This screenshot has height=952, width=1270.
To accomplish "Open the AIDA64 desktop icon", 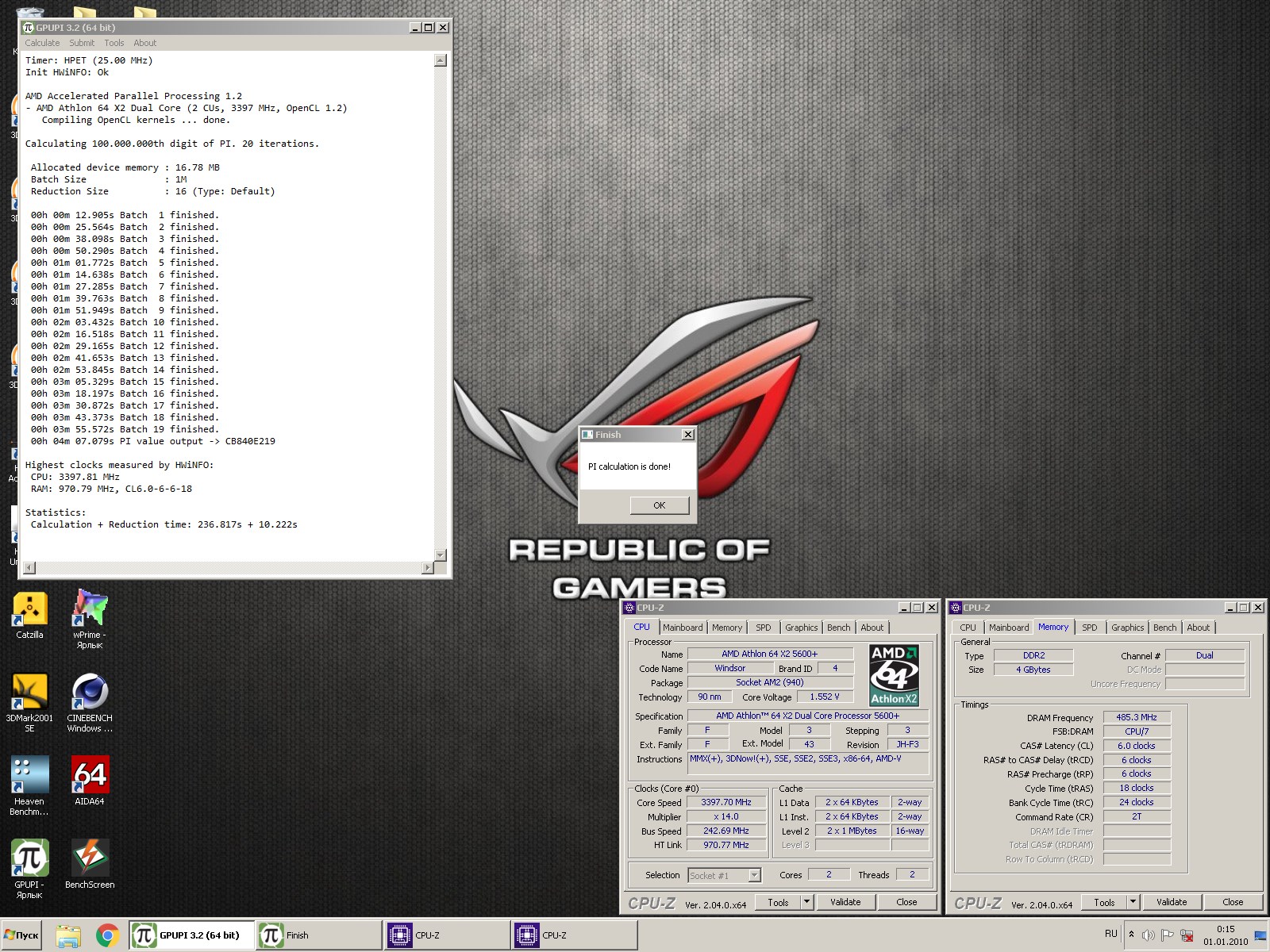I will (90, 781).
